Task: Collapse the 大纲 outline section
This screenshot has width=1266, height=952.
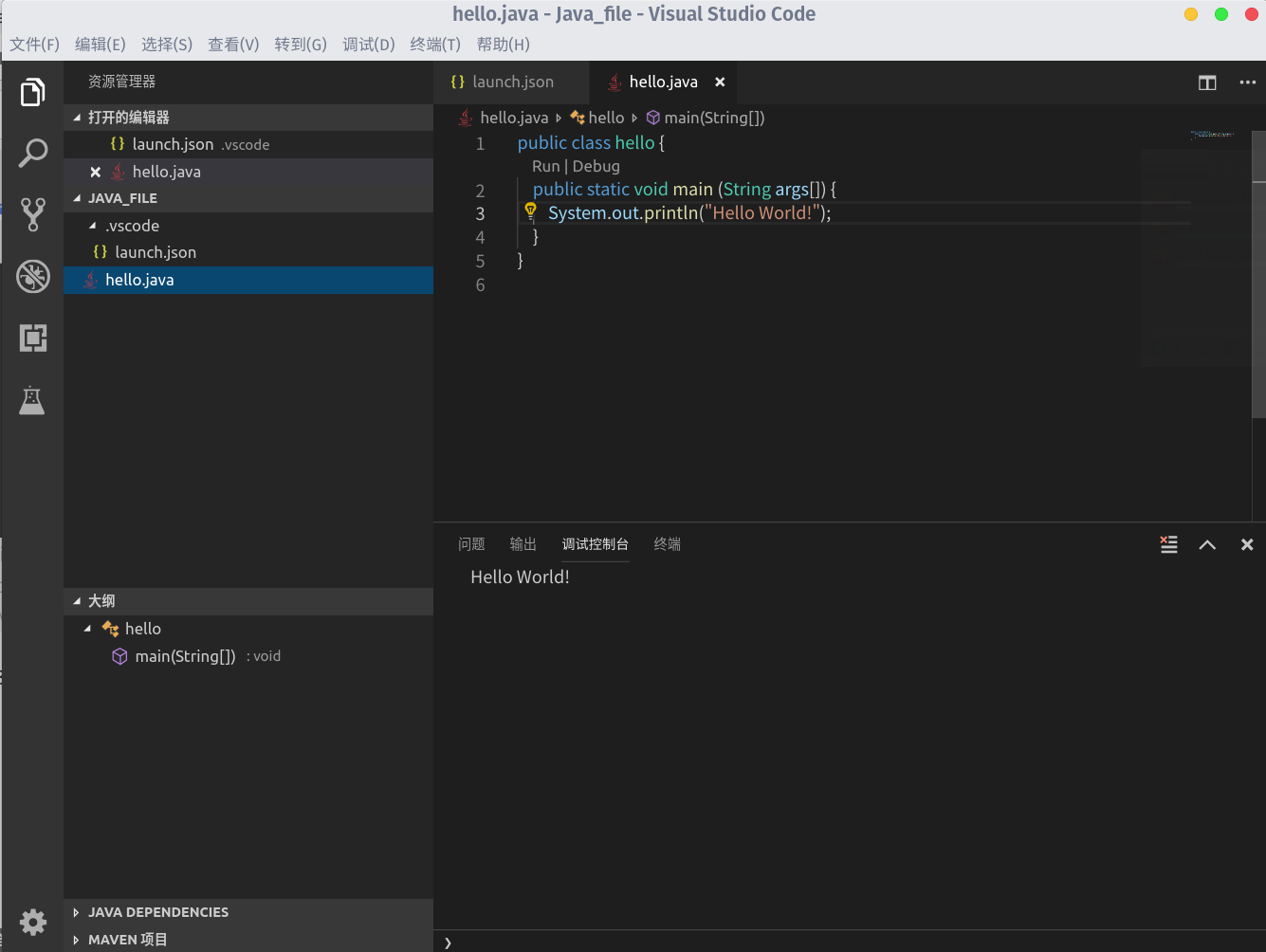Action: (78, 601)
